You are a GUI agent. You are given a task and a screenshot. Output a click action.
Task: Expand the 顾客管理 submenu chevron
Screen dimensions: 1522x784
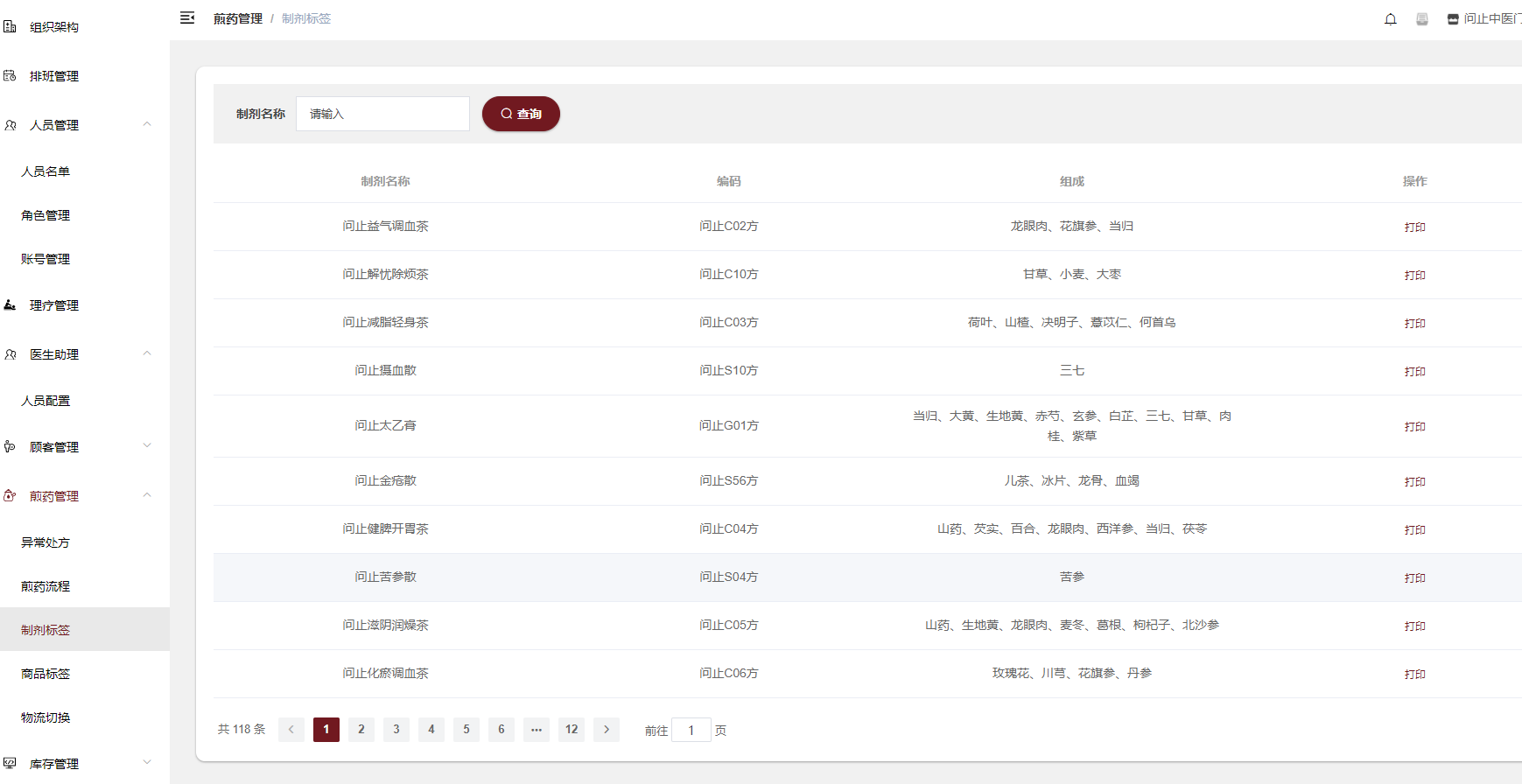[x=147, y=445]
